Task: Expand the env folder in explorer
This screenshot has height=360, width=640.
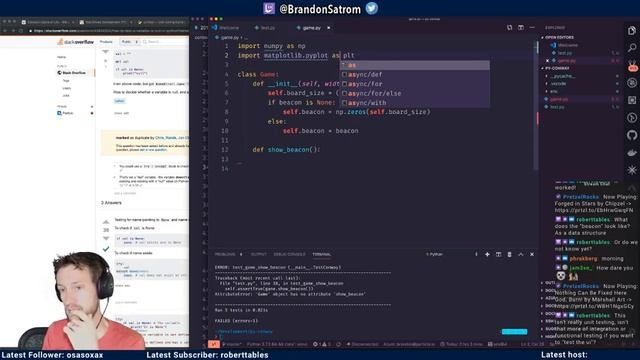Action: point(553,91)
